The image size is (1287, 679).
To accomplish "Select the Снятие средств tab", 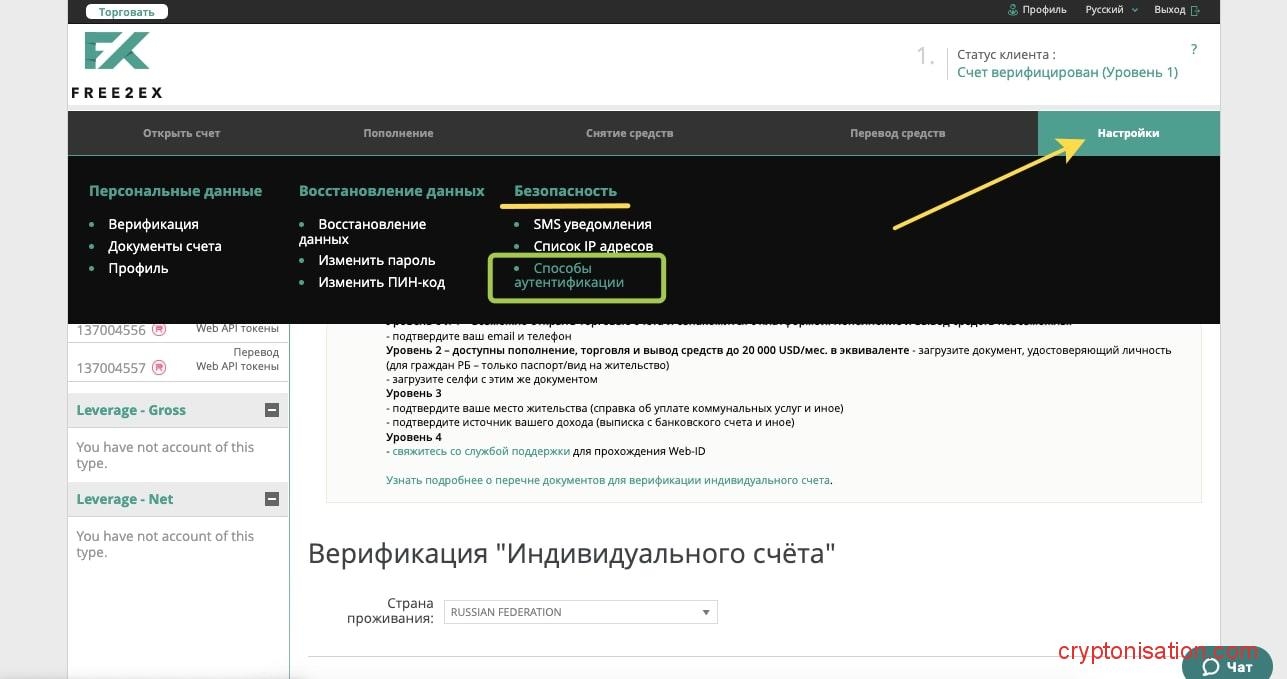I will [629, 133].
